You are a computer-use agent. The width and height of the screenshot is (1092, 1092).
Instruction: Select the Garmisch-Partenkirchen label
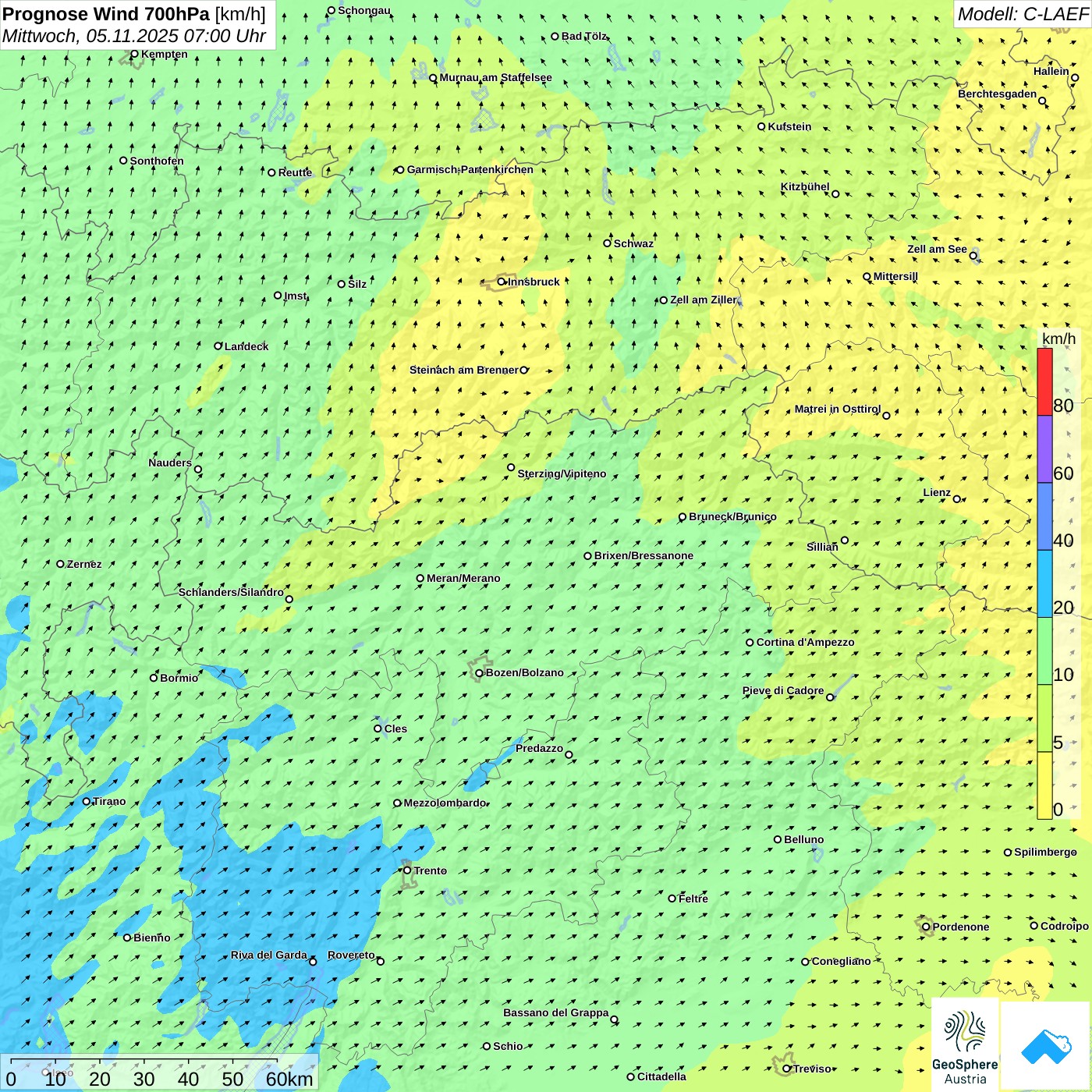470,170
